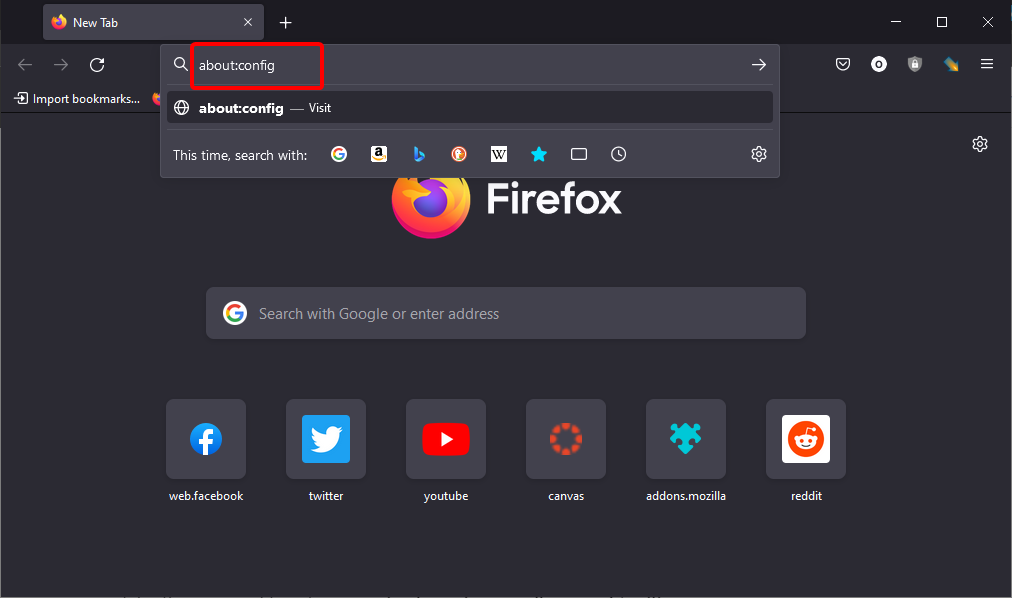The width and height of the screenshot is (1012, 598).
Task: Personalize new tab via gear icon
Action: tap(980, 144)
